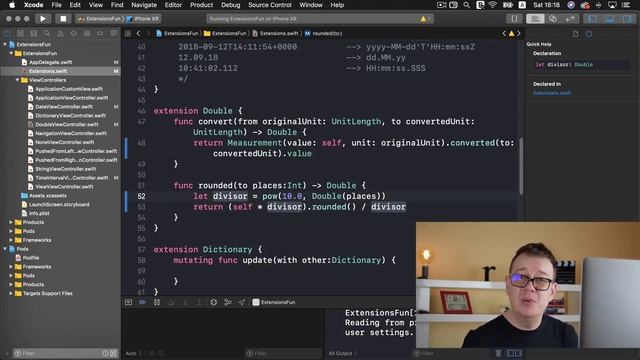Viewport: 640px width, 360px height.
Task: Follow the Extensions.swift Declared In link
Action: [552, 93]
